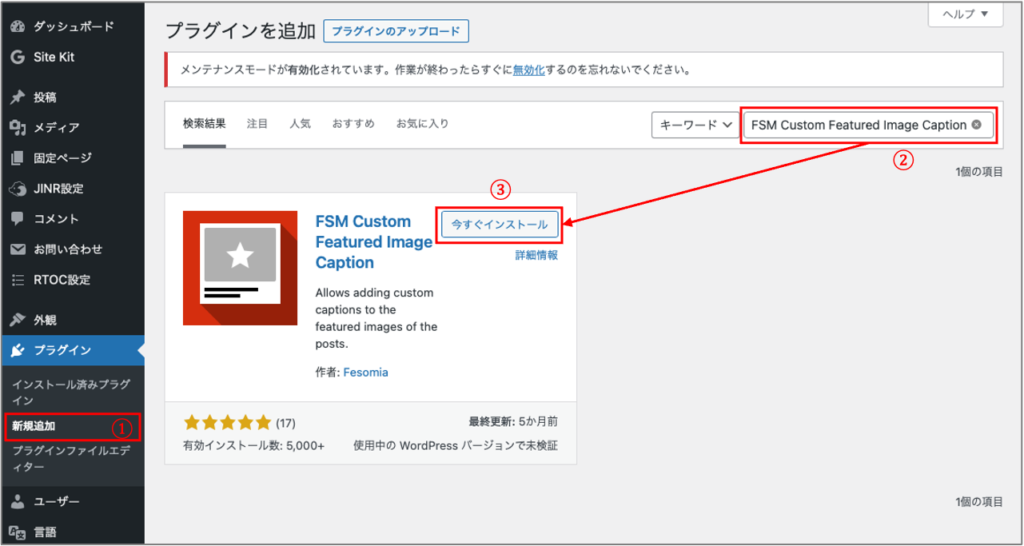Click the envelope icon beside お問い合わせ
The height and width of the screenshot is (546, 1024).
pos(18,249)
